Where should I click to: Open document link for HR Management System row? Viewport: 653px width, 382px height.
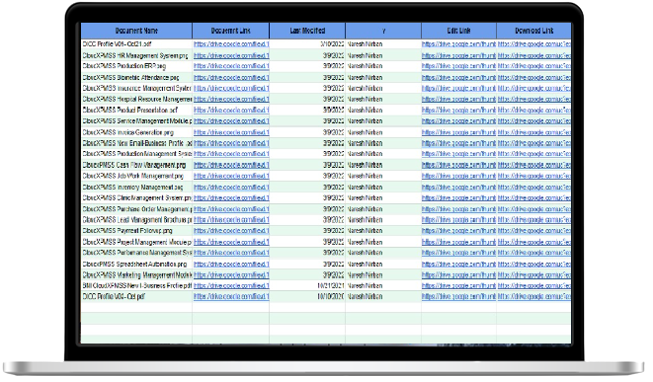[231, 55]
